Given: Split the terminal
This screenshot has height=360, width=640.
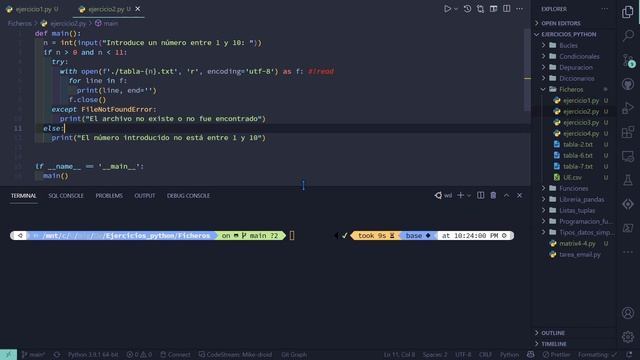Looking at the screenshot, I should click(481, 196).
